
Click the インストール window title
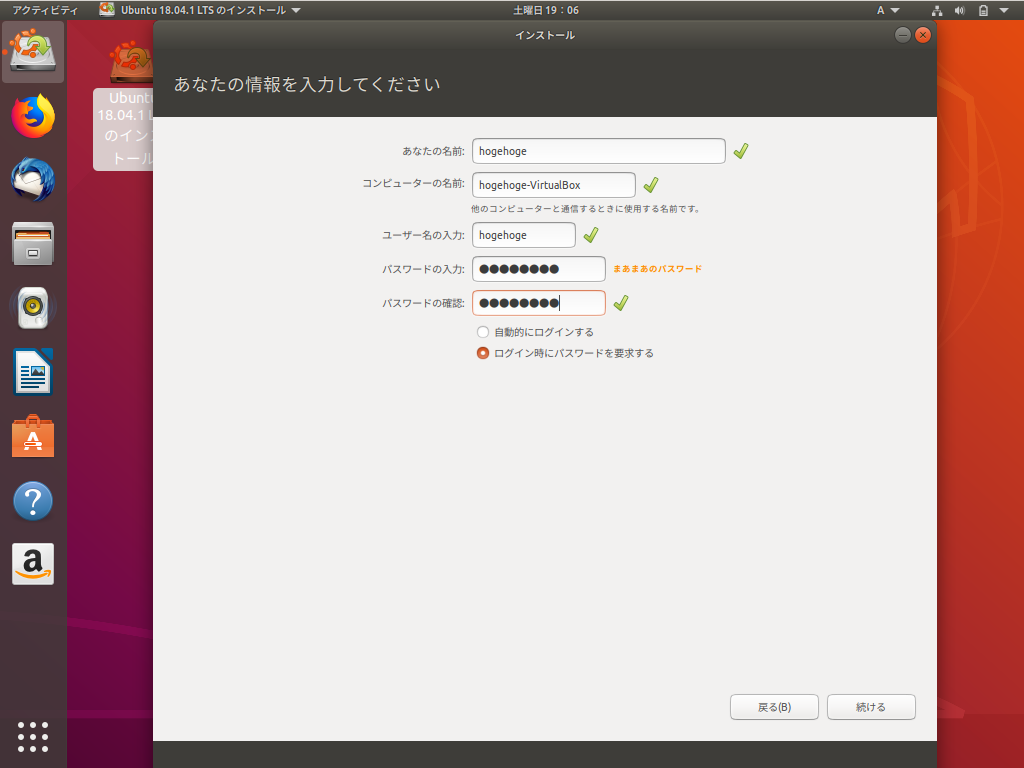[x=545, y=35]
